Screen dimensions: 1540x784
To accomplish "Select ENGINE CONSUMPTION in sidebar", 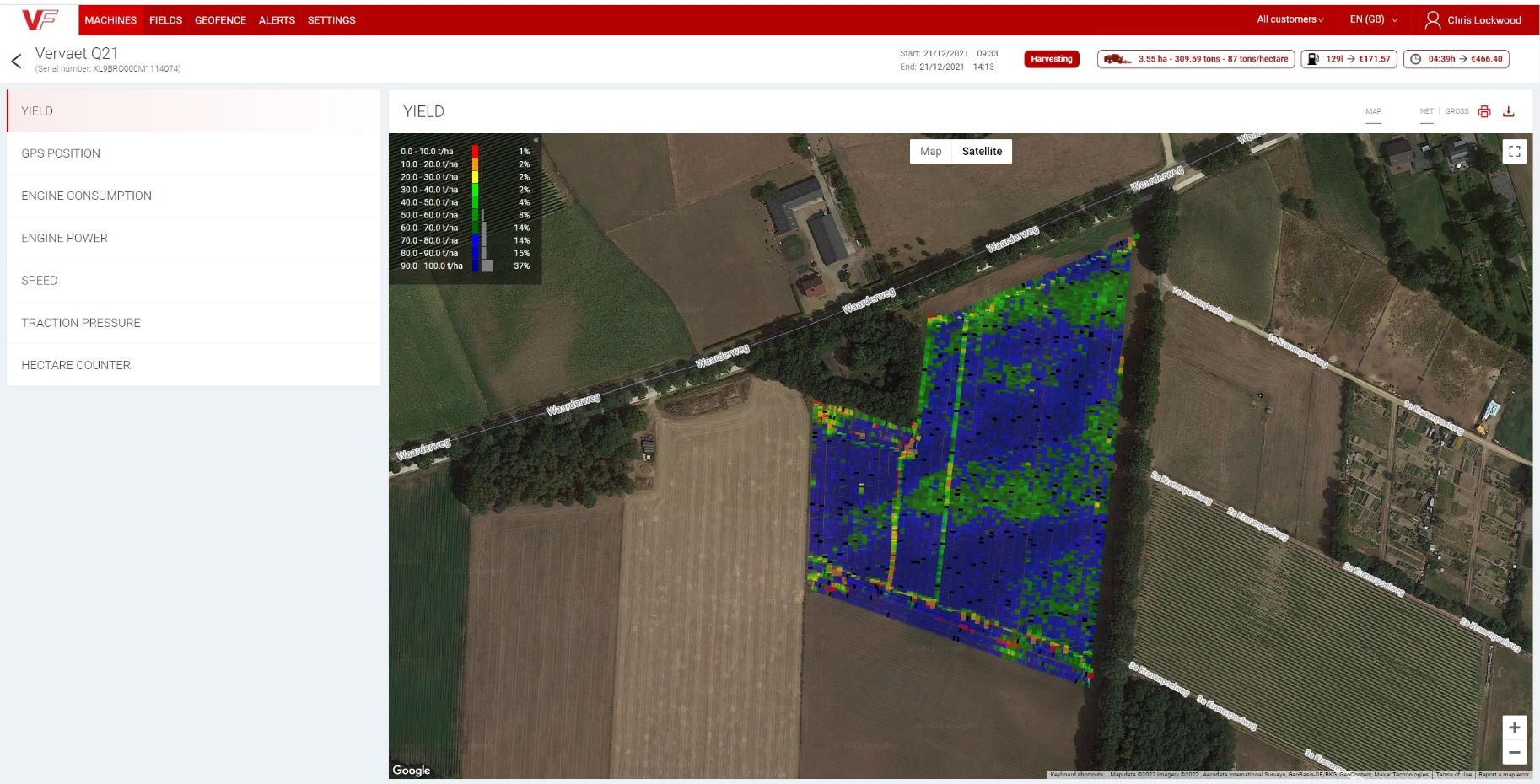I will click(86, 196).
